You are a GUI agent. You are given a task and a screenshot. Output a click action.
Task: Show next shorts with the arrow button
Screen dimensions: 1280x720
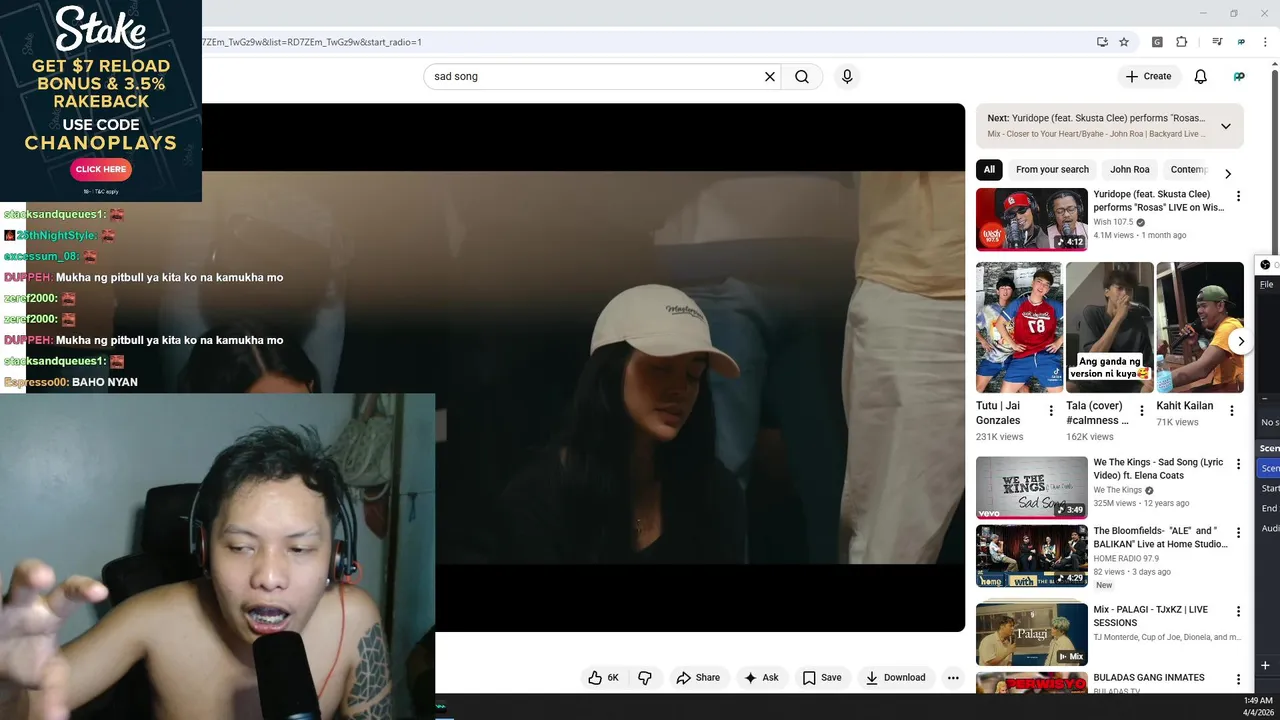click(1240, 341)
